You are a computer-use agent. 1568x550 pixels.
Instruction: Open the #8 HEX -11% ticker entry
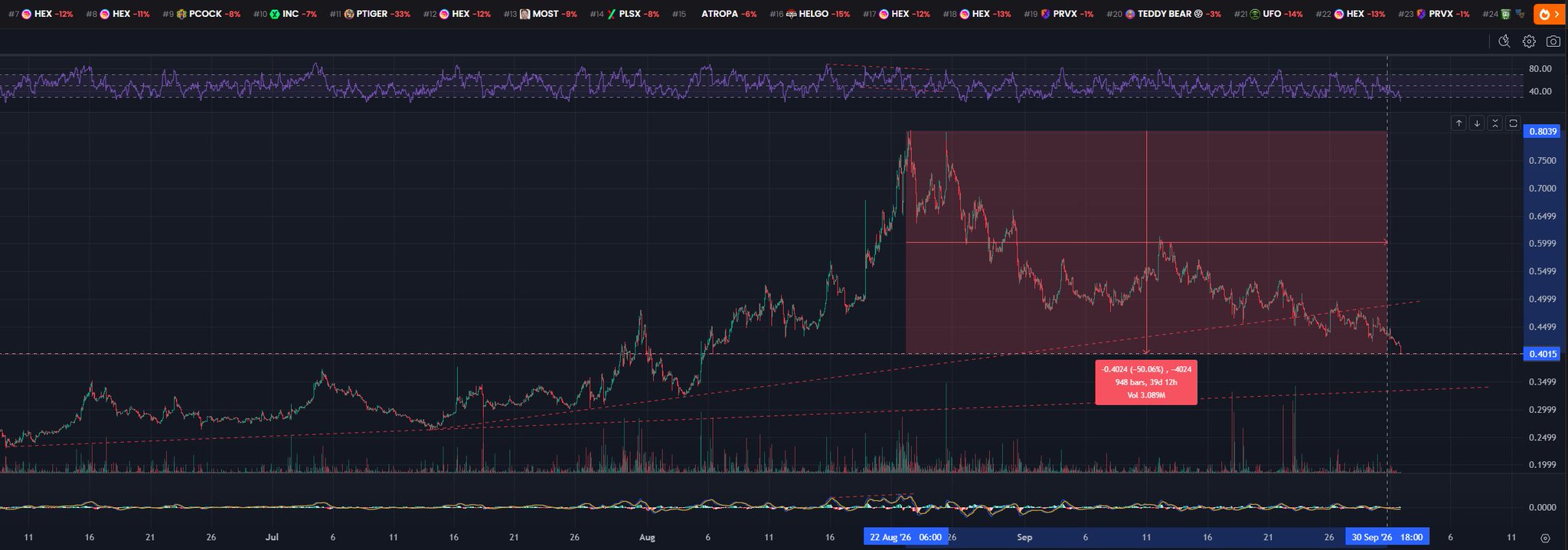point(118,14)
